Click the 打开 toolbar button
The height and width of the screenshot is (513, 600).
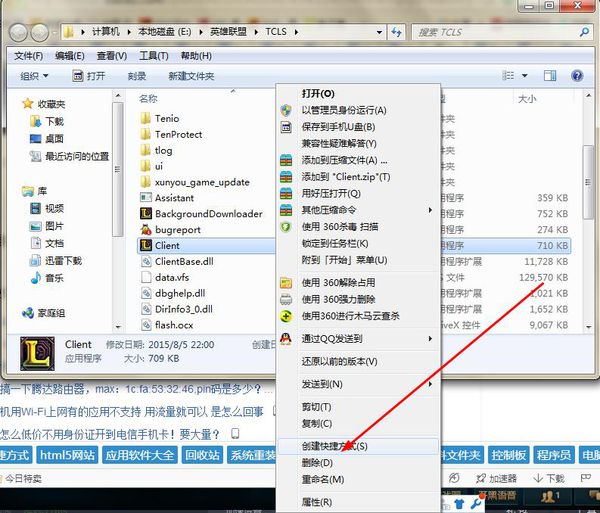[89, 76]
